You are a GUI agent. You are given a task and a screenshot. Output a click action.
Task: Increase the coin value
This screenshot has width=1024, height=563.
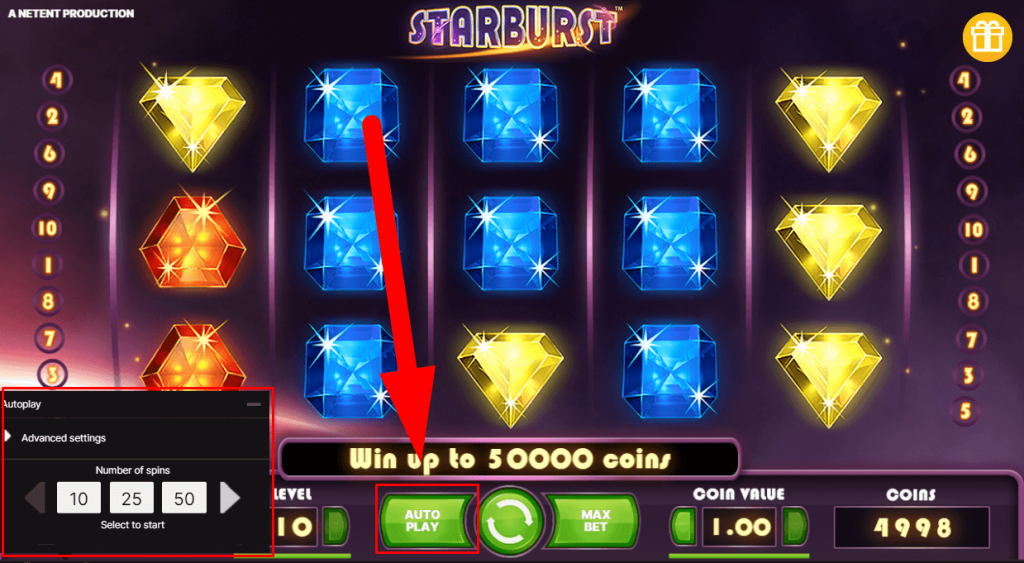click(795, 526)
